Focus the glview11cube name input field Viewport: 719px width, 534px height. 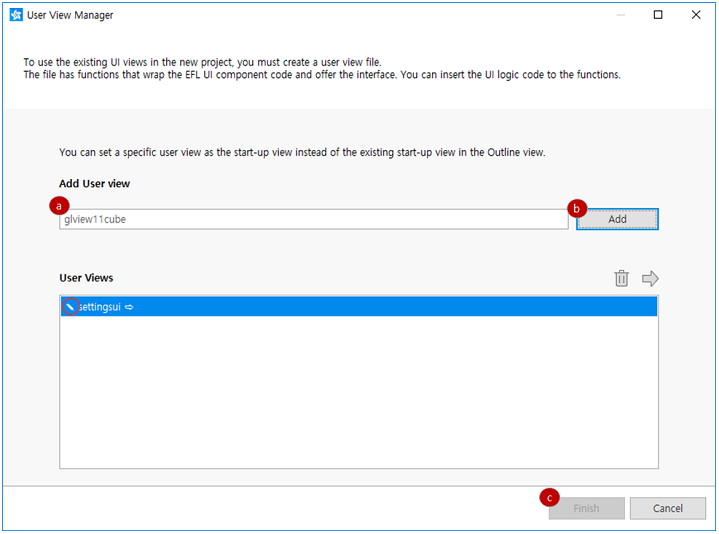click(315, 219)
